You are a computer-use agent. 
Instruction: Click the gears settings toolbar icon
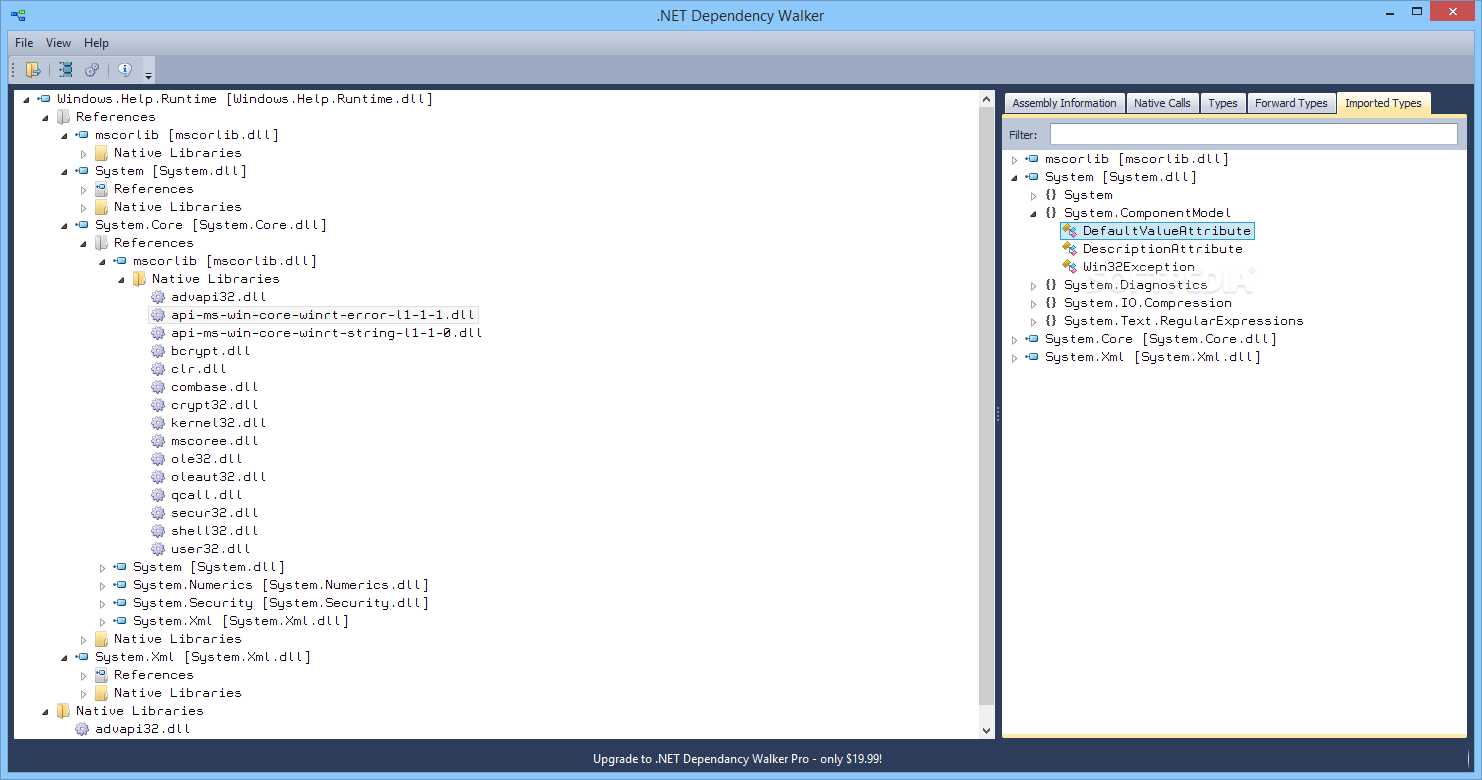click(92, 70)
